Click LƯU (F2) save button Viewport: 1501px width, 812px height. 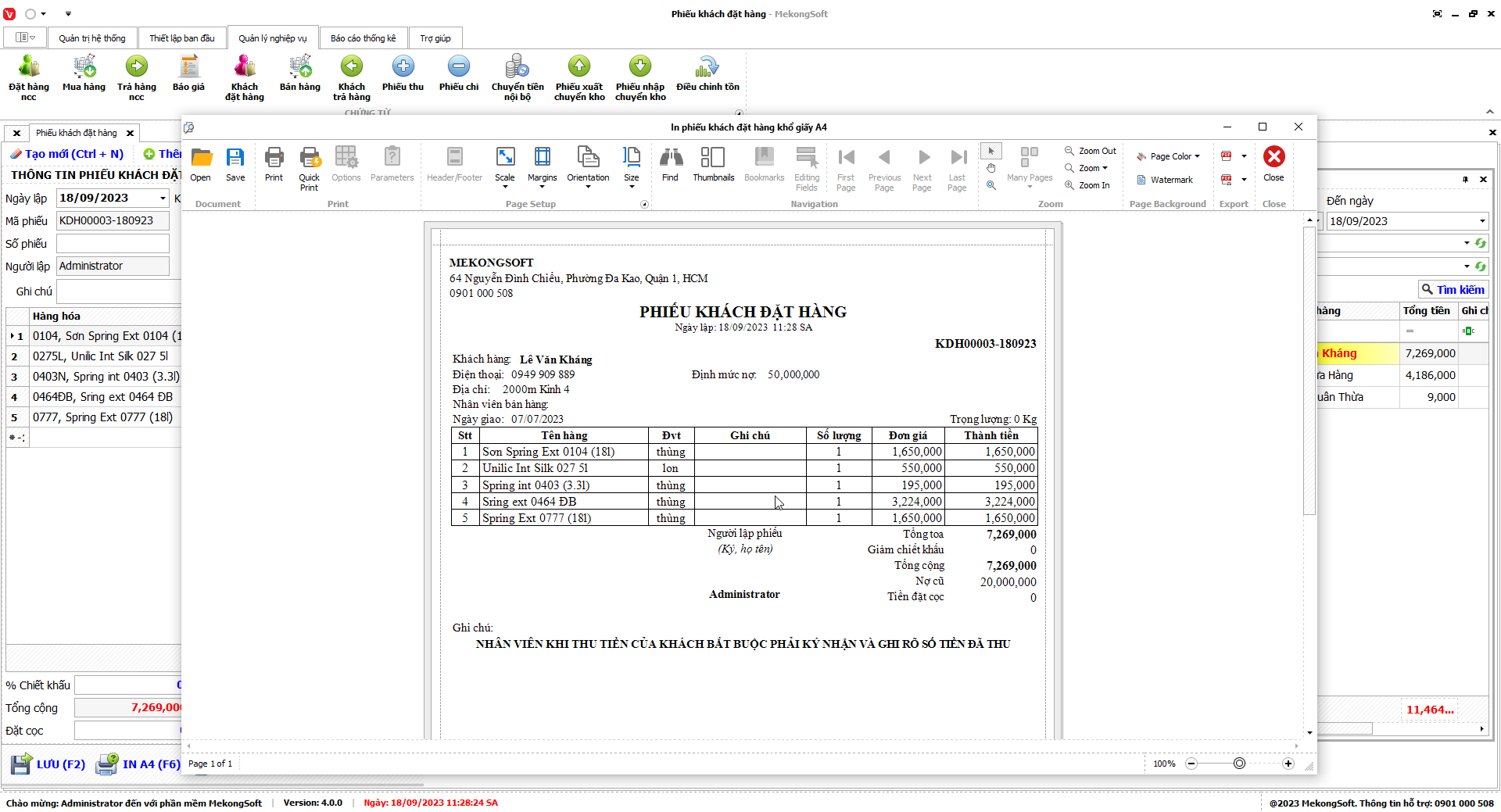click(x=48, y=764)
